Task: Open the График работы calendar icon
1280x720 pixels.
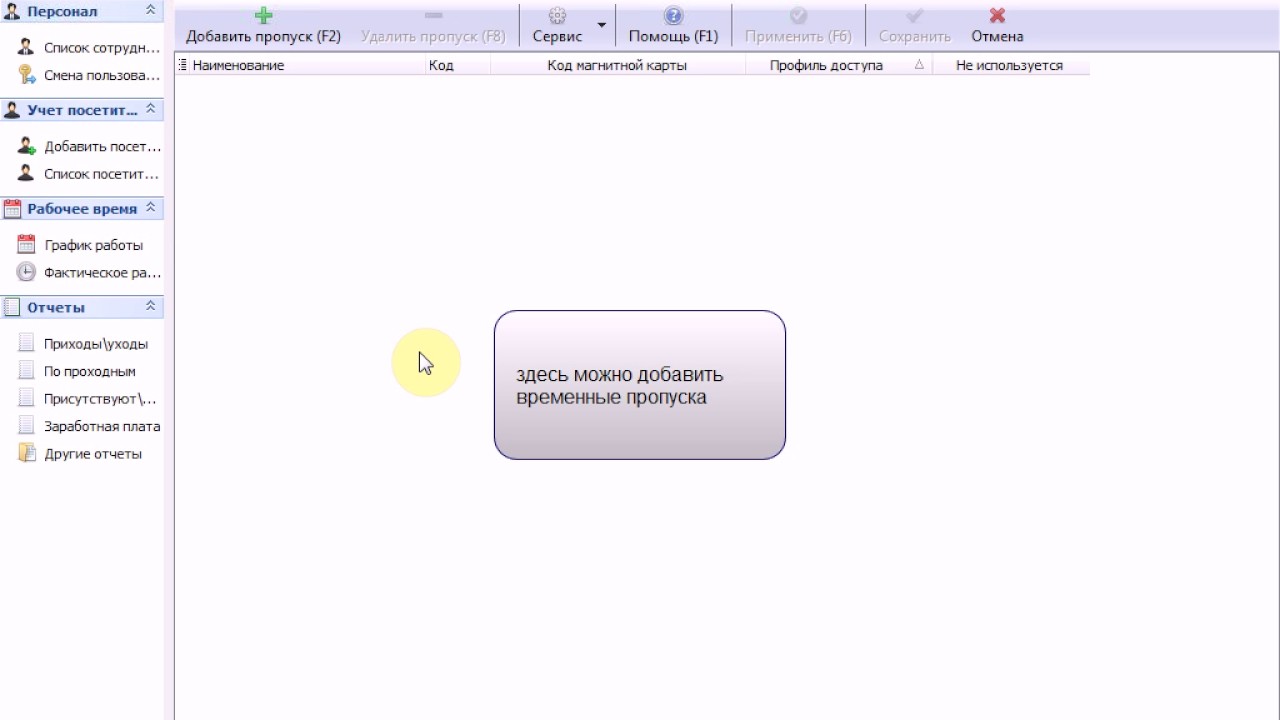Action: [x=26, y=244]
